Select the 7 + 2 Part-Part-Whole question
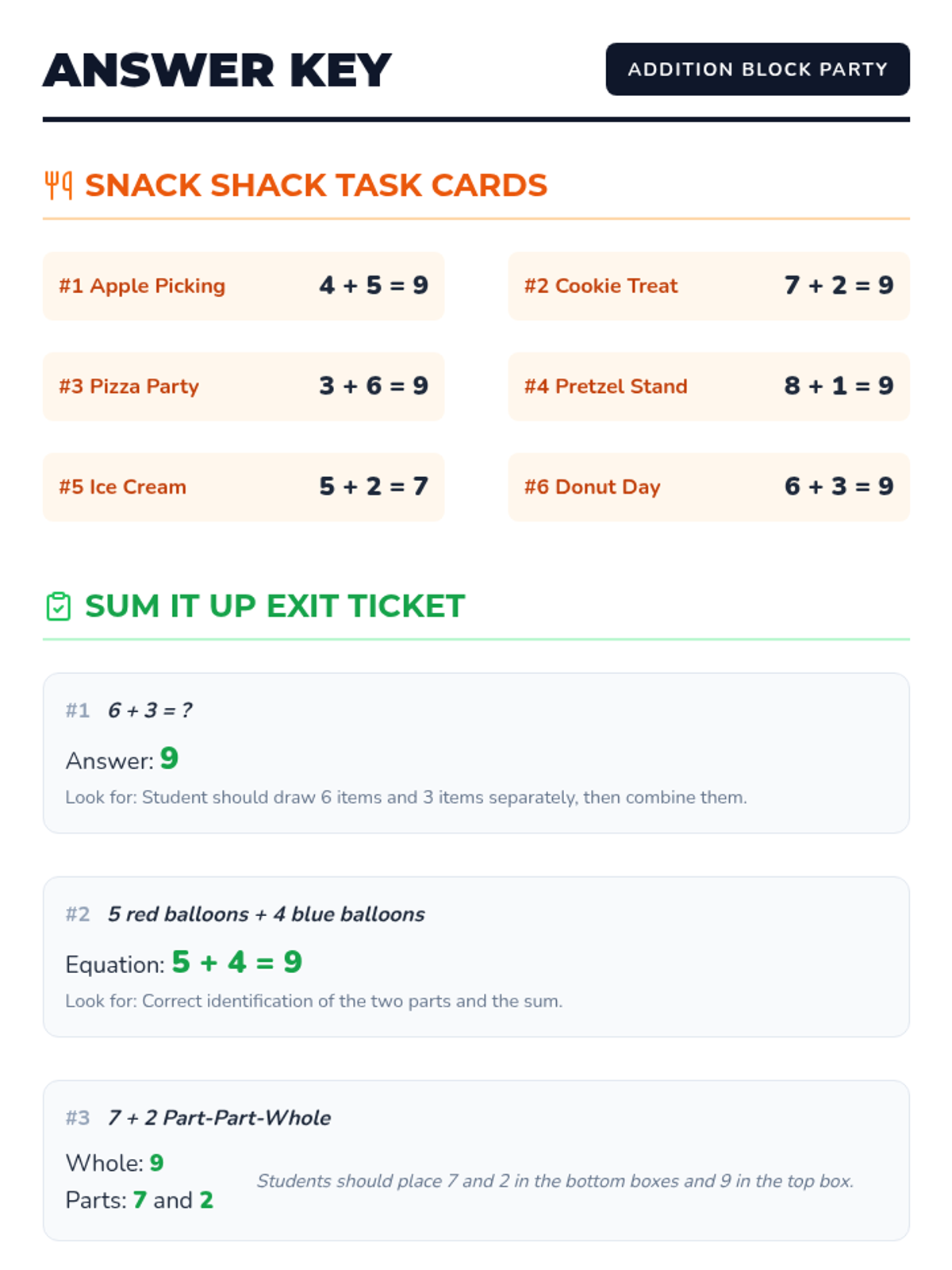 click(x=220, y=1118)
